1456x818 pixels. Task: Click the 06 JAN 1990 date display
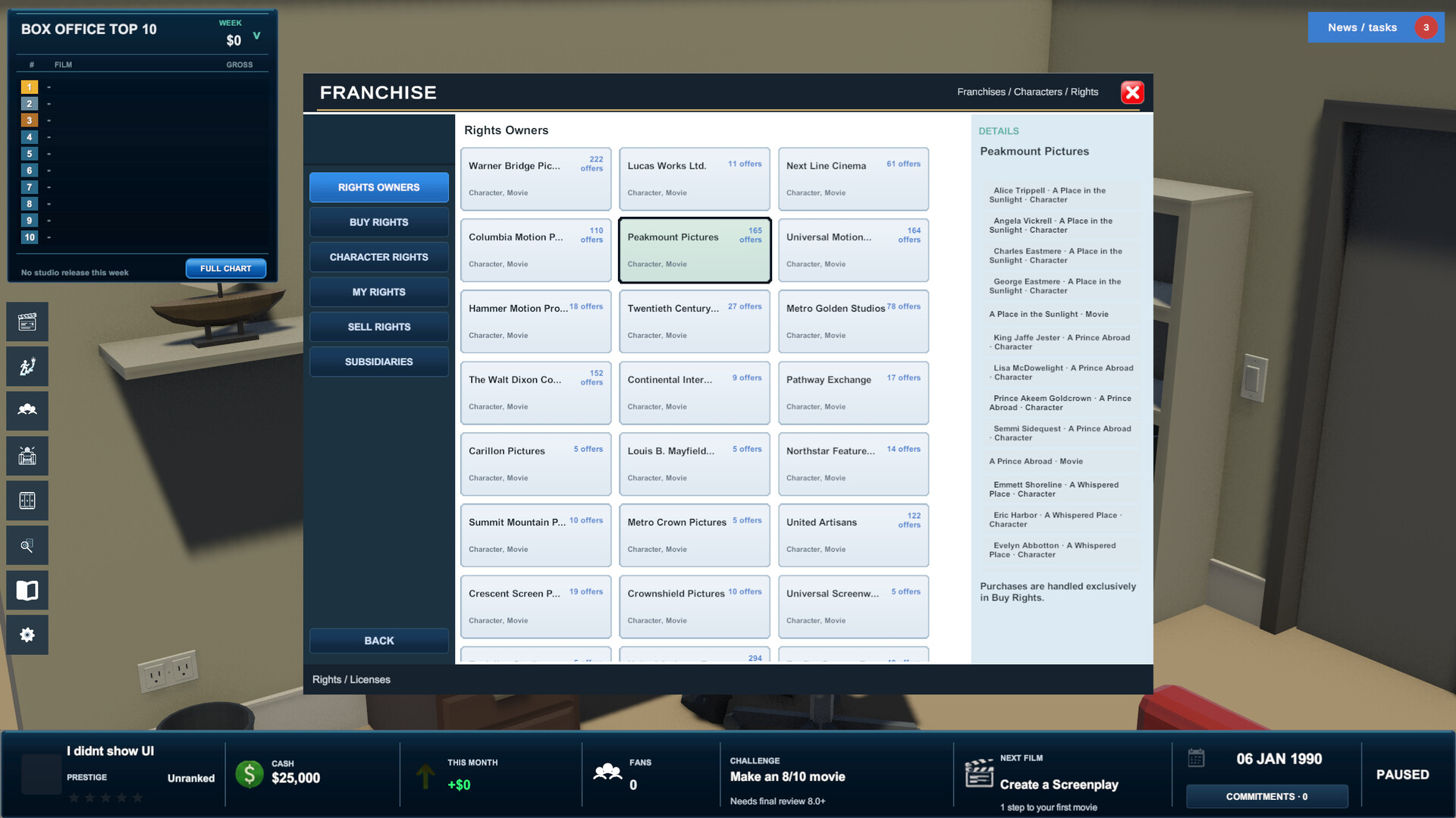[1279, 759]
